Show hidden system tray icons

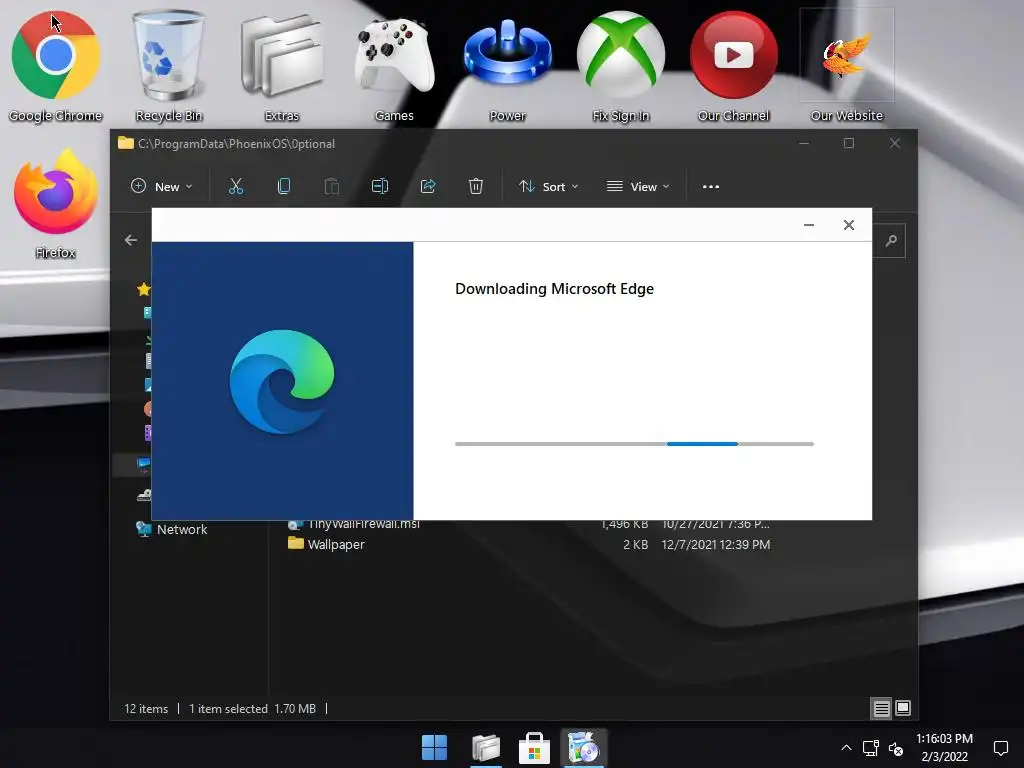pyautogui.click(x=846, y=748)
